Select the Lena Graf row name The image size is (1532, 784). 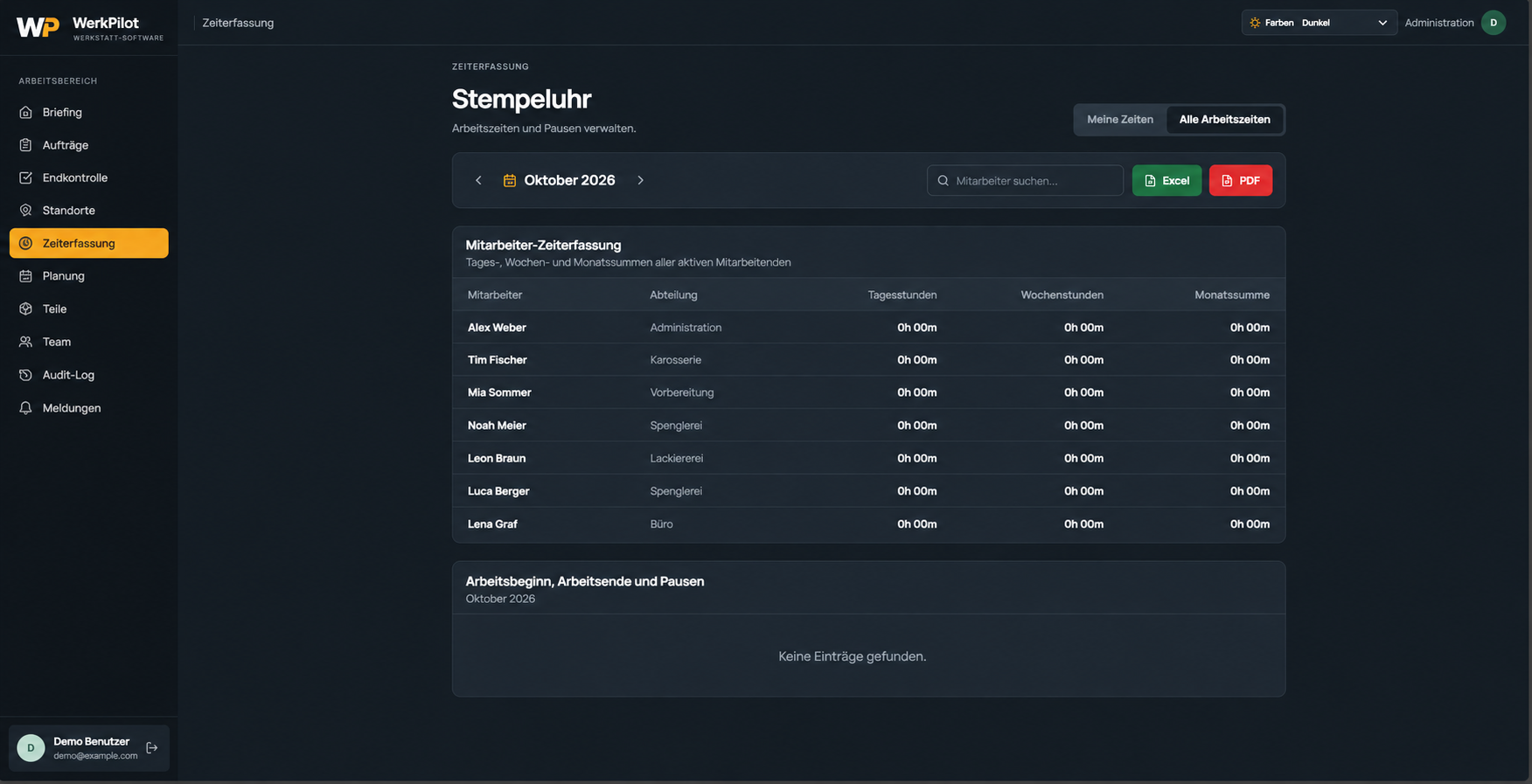pyautogui.click(x=492, y=524)
